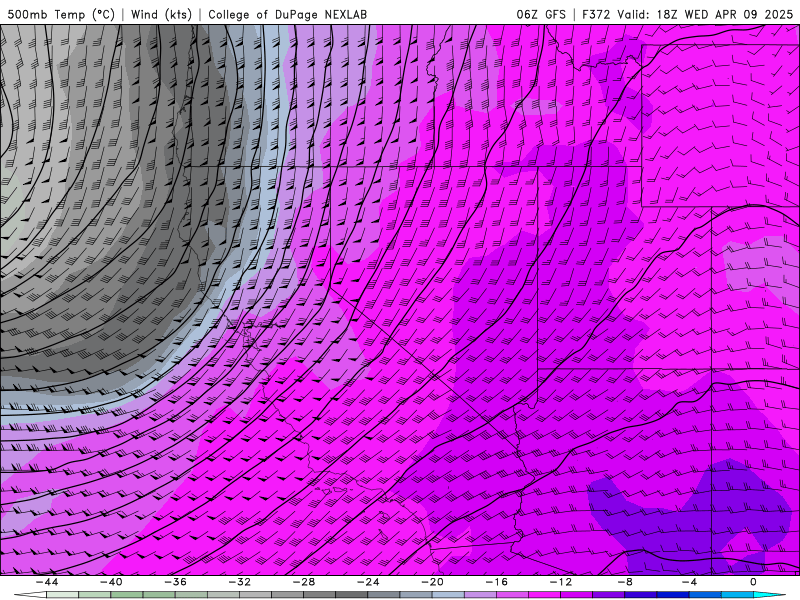The width and height of the screenshot is (800, 600).
Task: Click the -4 colorbar scale label
Action: 689,582
